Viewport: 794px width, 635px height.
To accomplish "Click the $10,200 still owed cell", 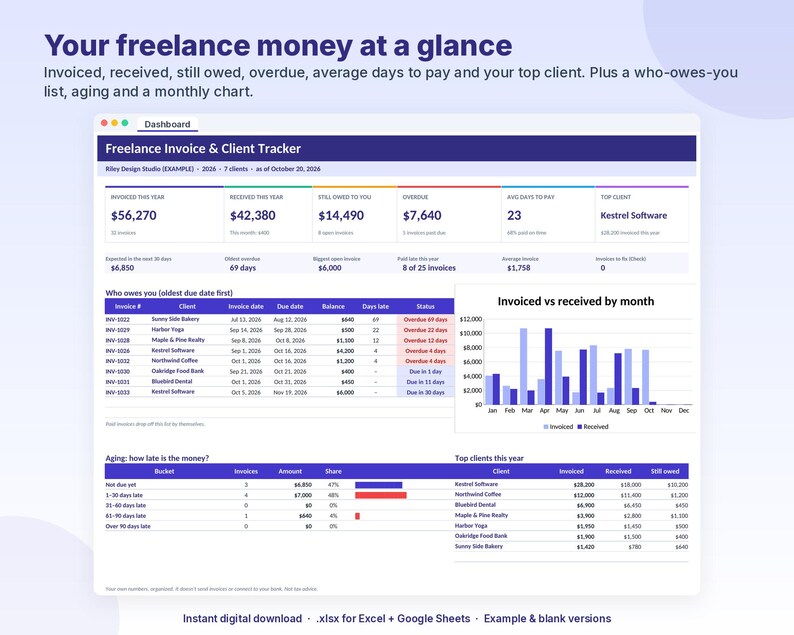I will pyautogui.click(x=678, y=485).
